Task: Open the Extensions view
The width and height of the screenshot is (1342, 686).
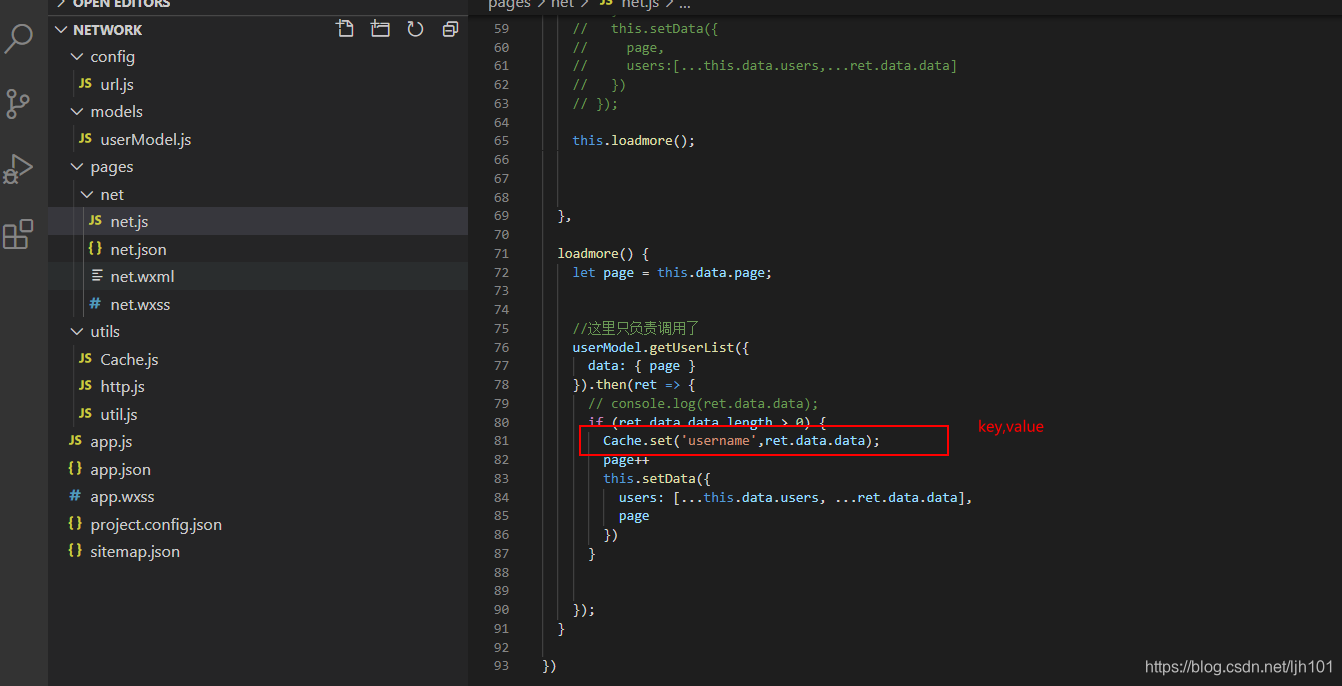Action: [18, 234]
